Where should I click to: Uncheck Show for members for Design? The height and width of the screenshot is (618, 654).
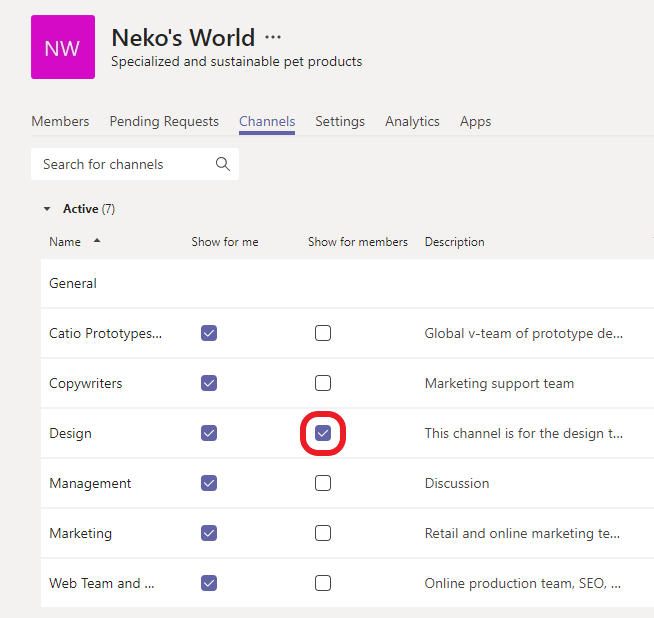(x=323, y=433)
